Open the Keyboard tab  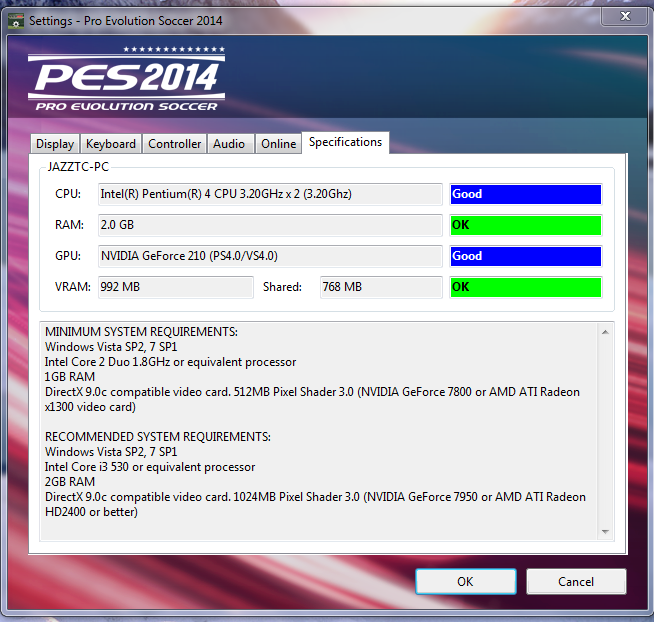[111, 144]
